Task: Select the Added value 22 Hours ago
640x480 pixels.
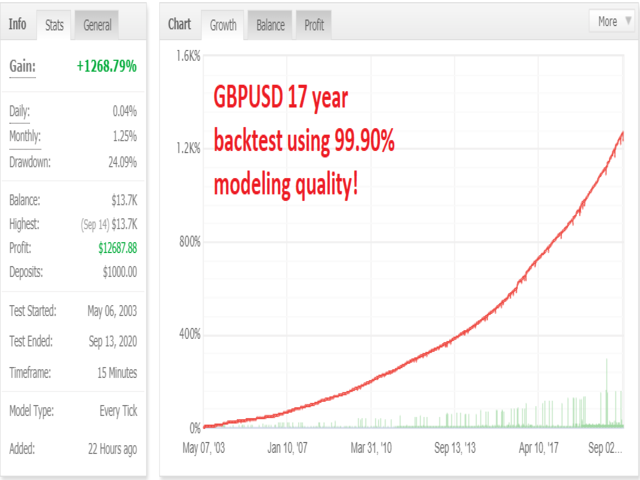Action: tap(113, 449)
